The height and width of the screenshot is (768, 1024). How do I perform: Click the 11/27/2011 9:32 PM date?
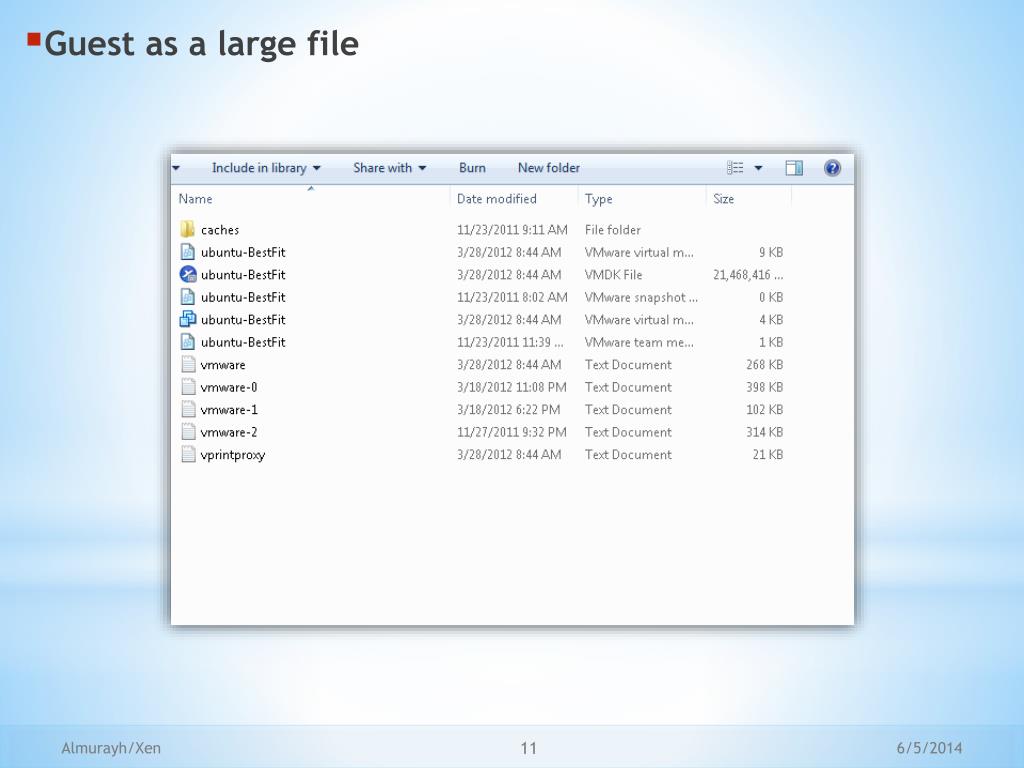[x=511, y=432]
